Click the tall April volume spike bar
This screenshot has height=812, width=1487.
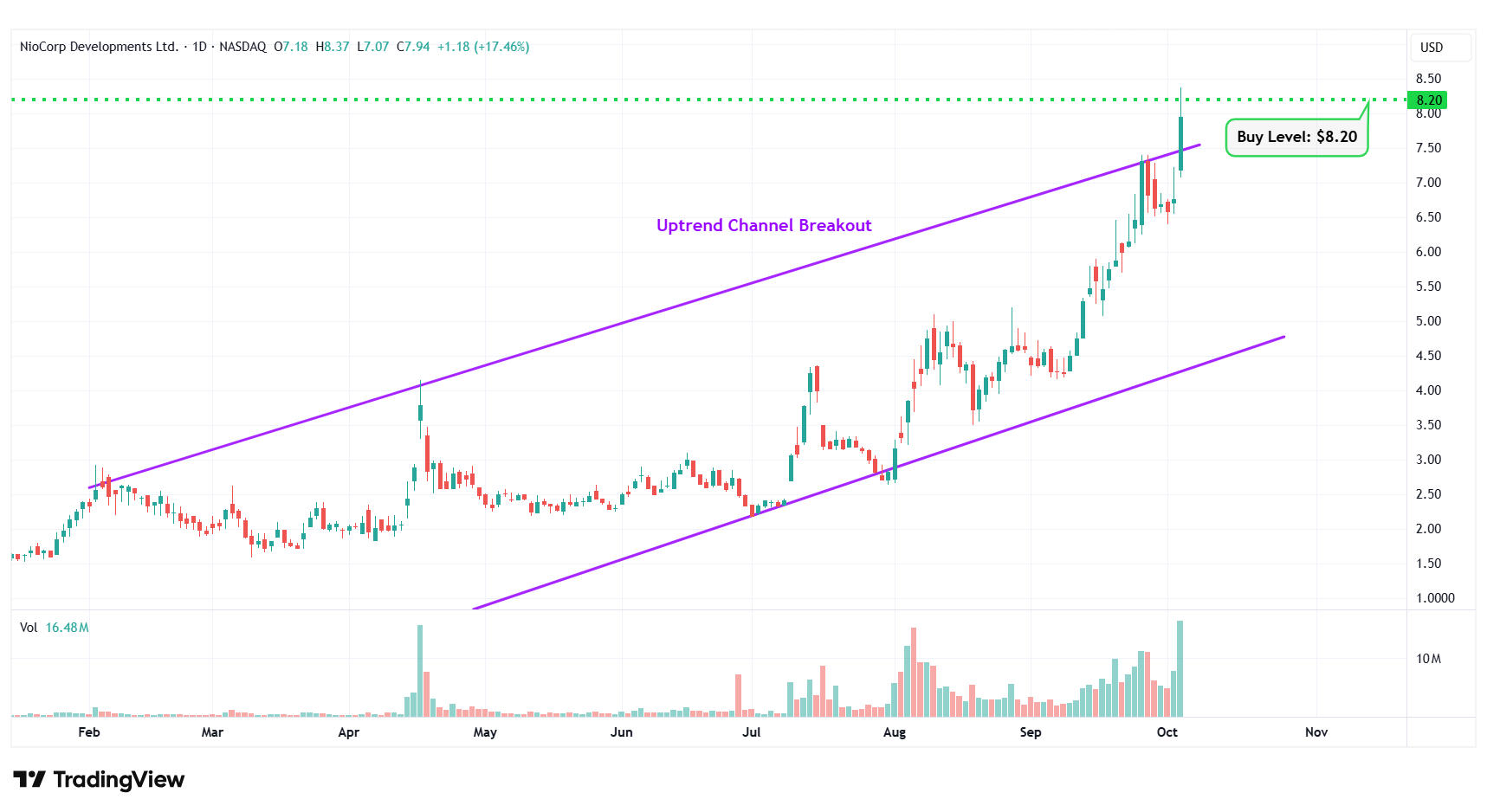(x=420, y=671)
